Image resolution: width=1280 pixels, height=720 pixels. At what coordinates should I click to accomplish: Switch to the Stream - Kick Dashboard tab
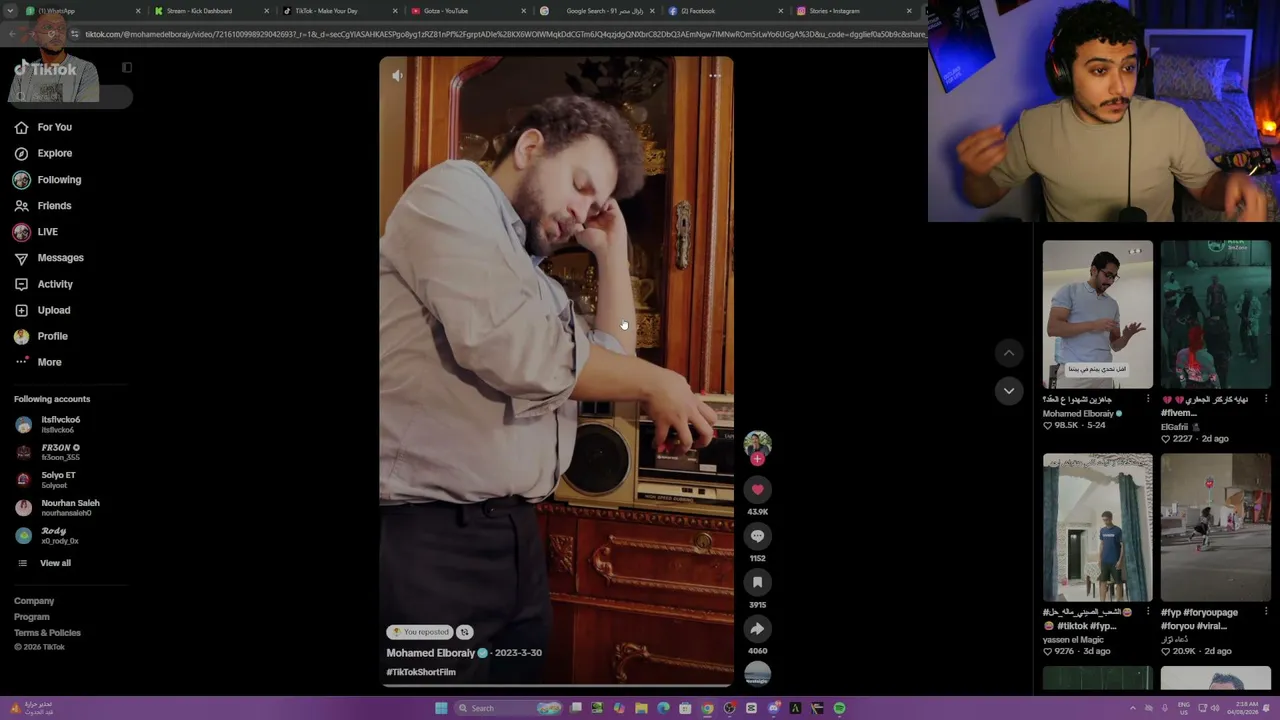click(210, 11)
